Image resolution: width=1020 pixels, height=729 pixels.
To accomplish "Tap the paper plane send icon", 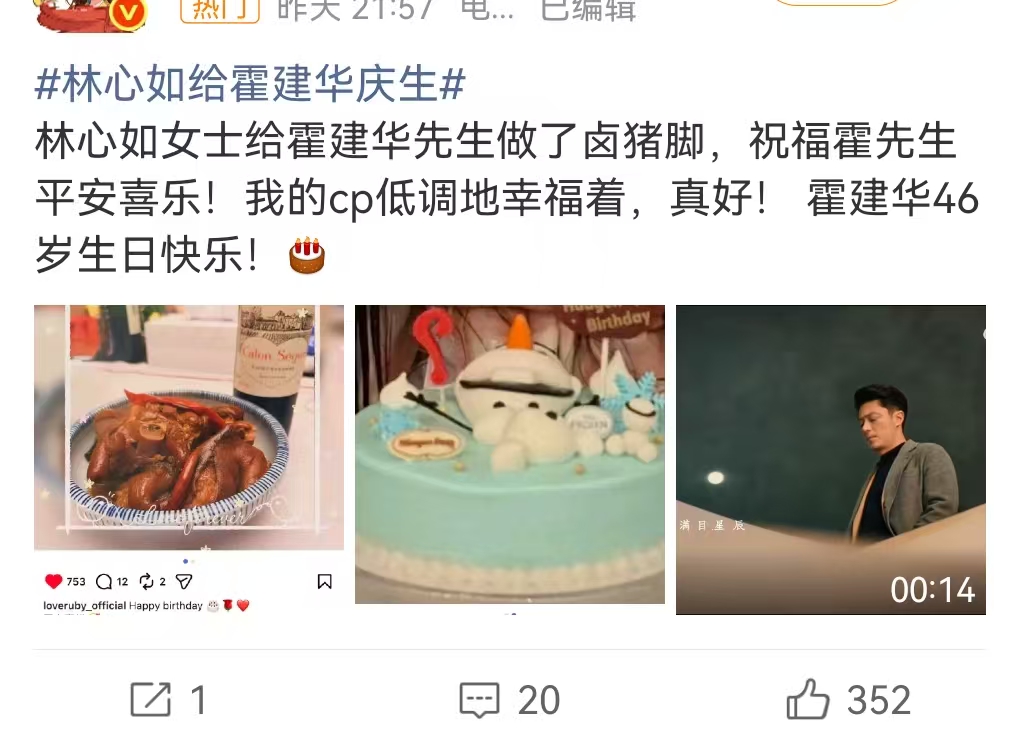I will pos(184,581).
